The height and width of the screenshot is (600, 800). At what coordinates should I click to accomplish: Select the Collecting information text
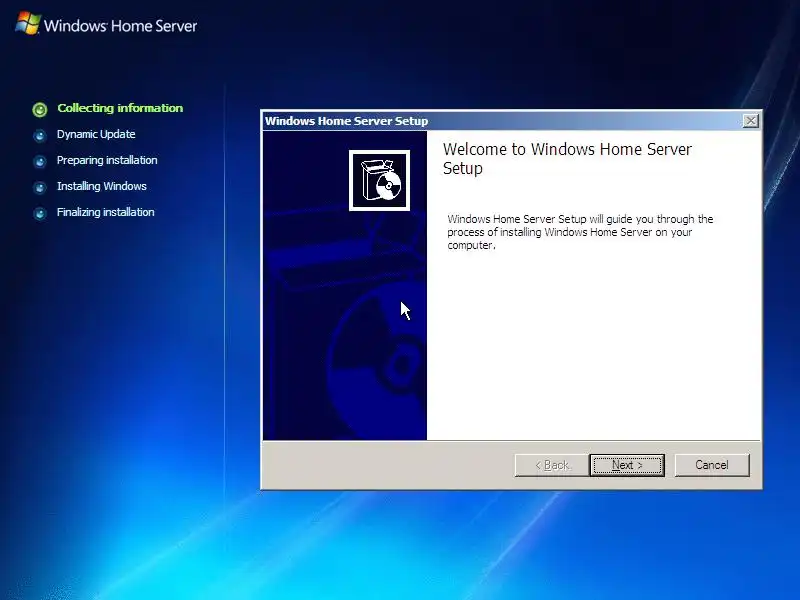click(x=120, y=108)
